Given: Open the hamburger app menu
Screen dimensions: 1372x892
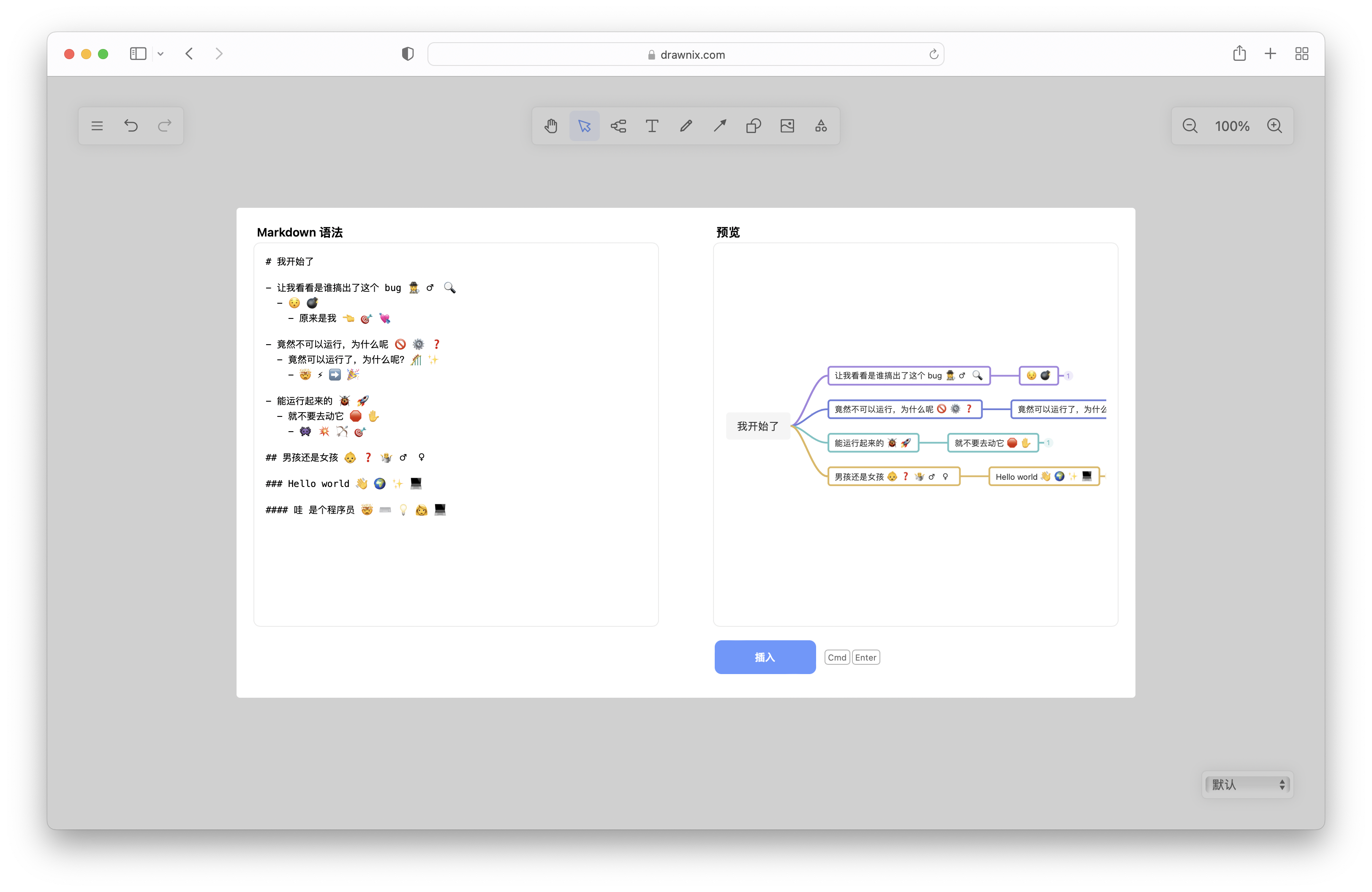Looking at the screenshot, I should click(x=97, y=125).
